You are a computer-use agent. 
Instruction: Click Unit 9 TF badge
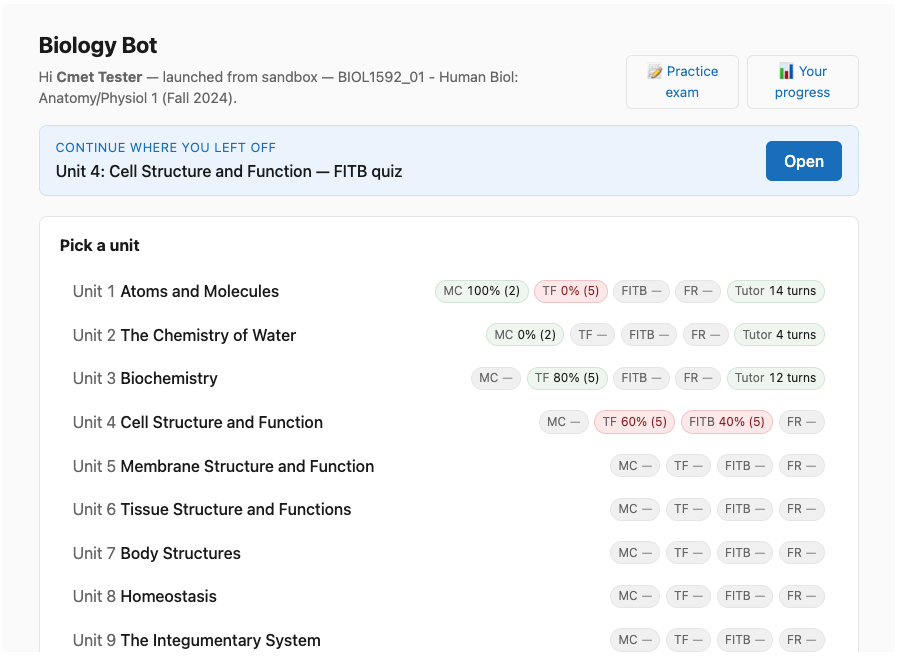coord(688,640)
